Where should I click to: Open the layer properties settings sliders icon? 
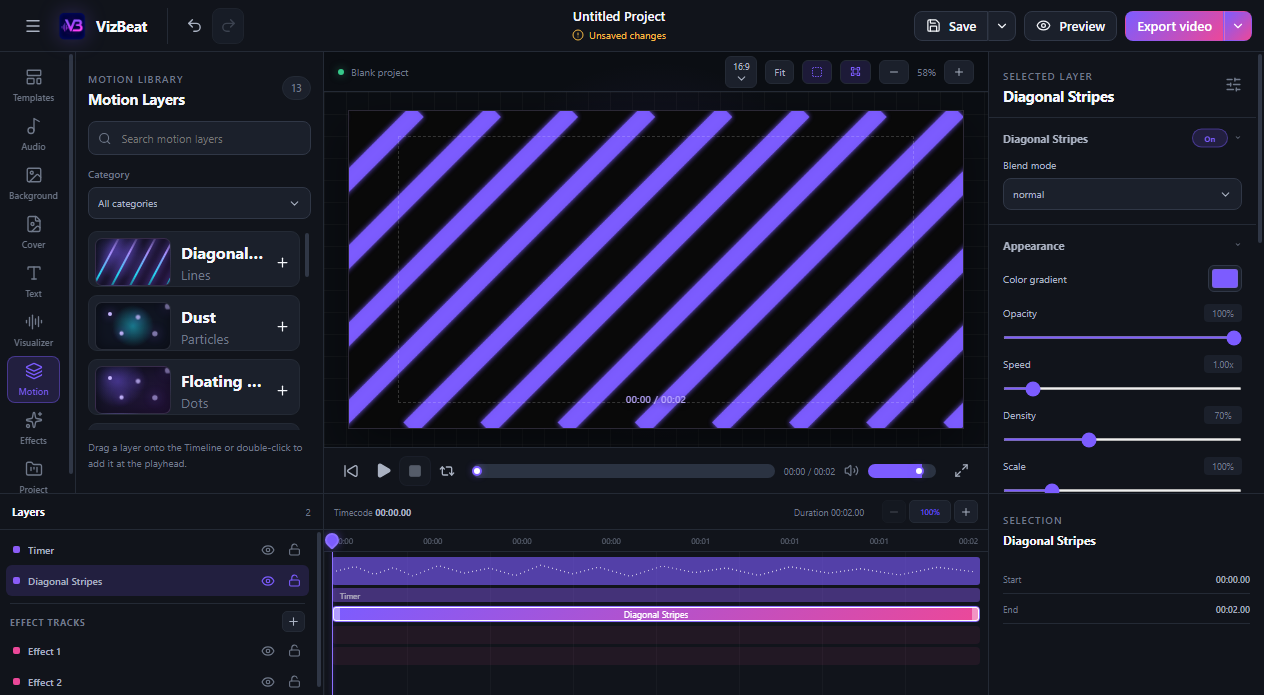(x=1233, y=85)
